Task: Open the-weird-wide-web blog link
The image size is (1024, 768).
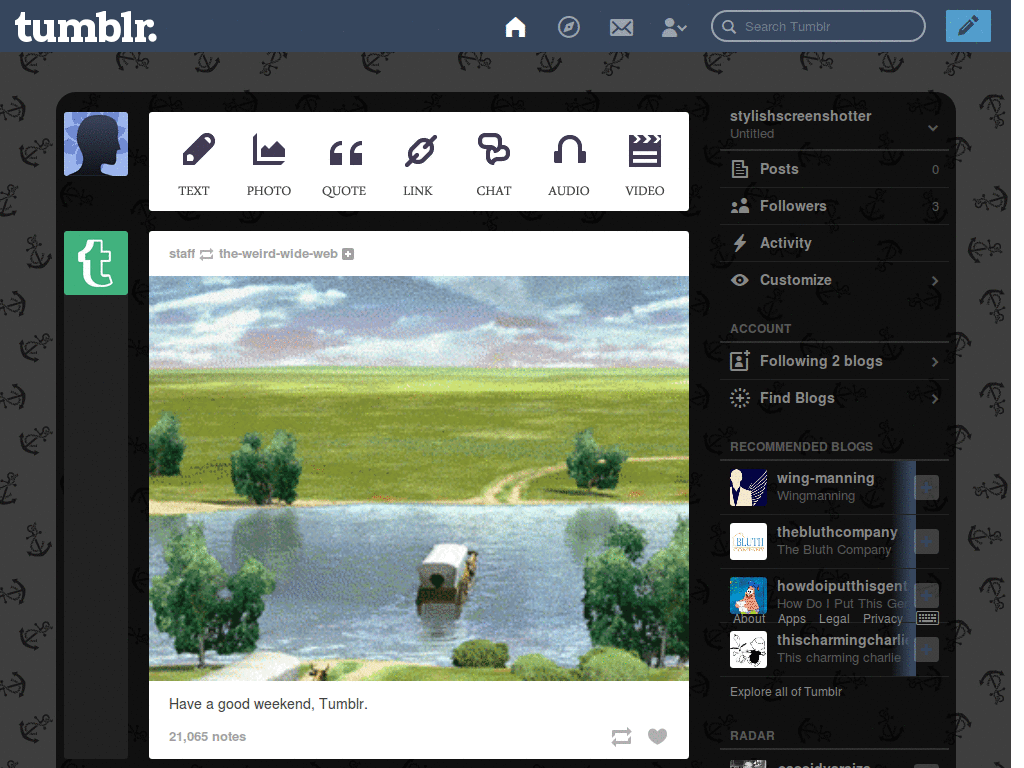Action: point(278,253)
